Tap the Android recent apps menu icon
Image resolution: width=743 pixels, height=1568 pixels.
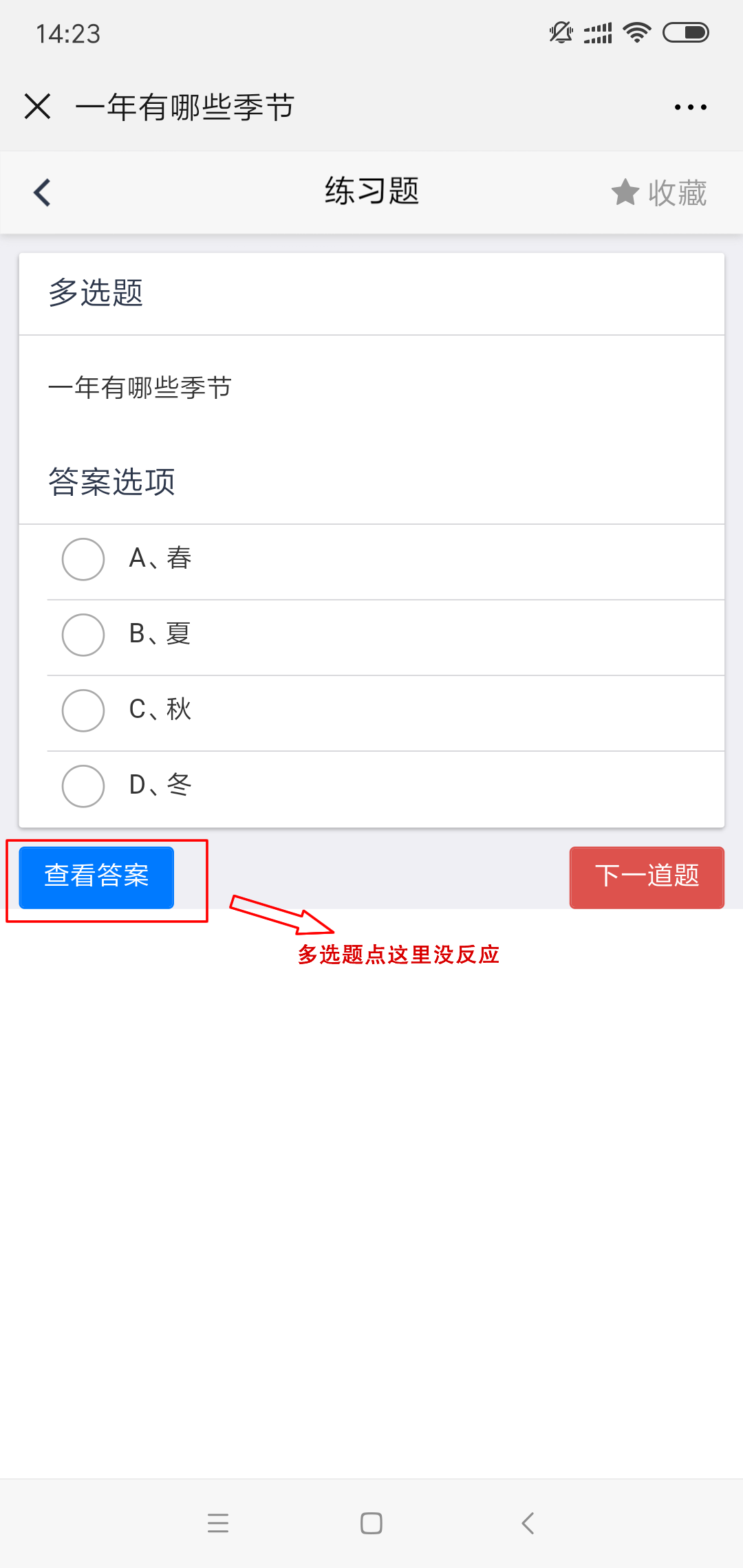pyautogui.click(x=218, y=1523)
